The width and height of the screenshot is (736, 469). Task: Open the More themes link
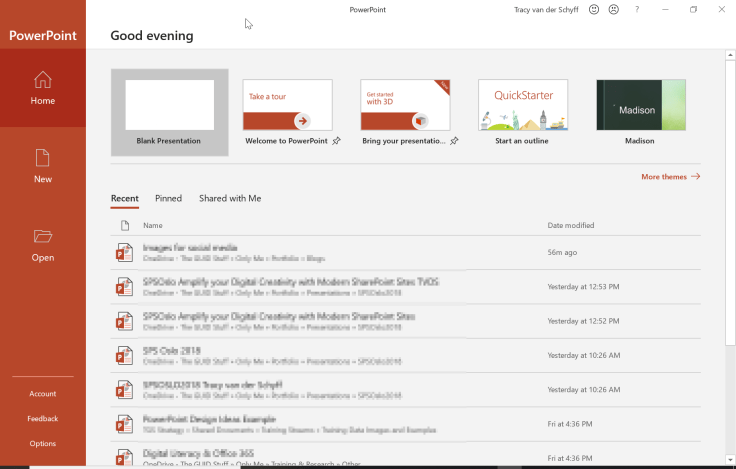(x=670, y=177)
